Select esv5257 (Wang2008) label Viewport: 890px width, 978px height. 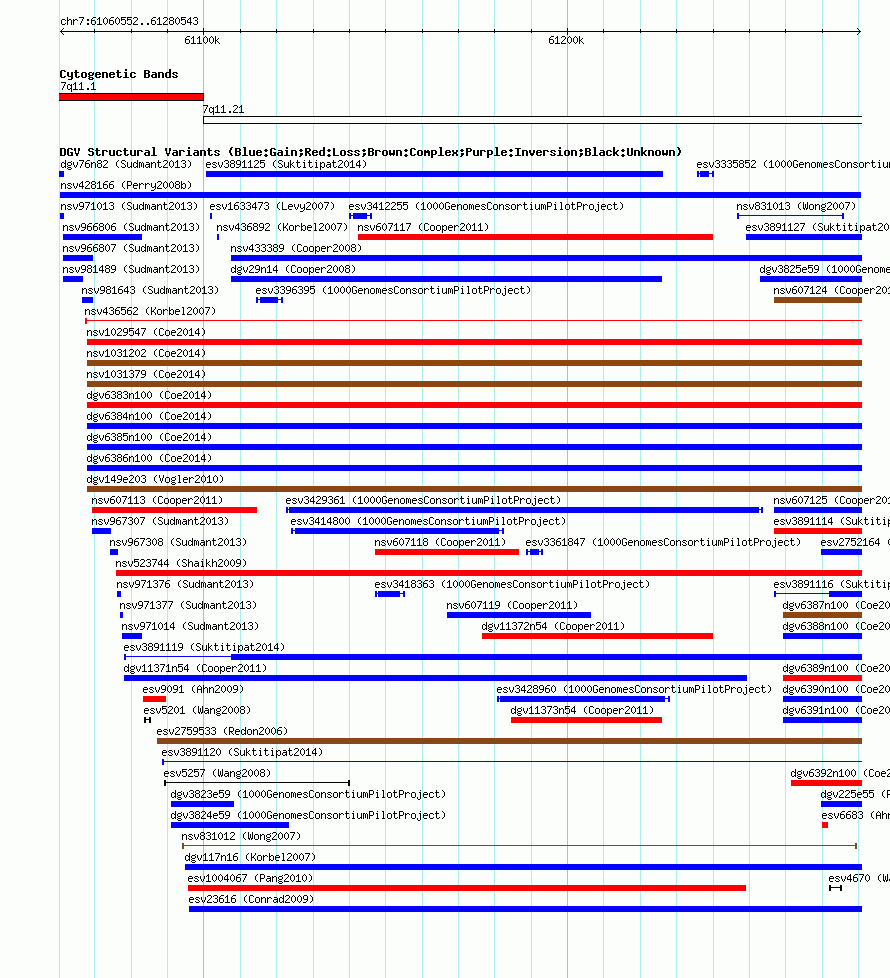click(217, 773)
